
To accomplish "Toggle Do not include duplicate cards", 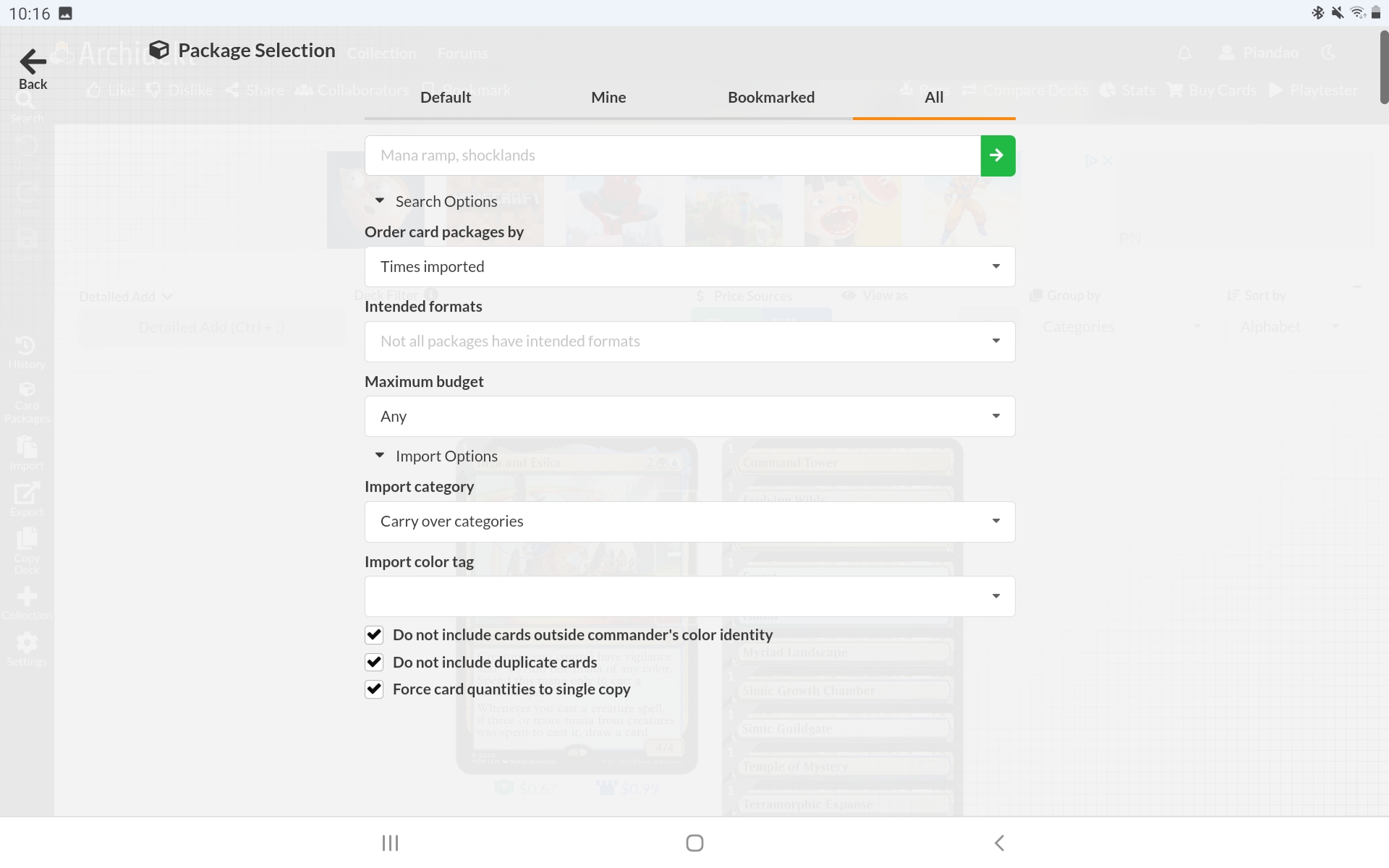I will point(374,662).
